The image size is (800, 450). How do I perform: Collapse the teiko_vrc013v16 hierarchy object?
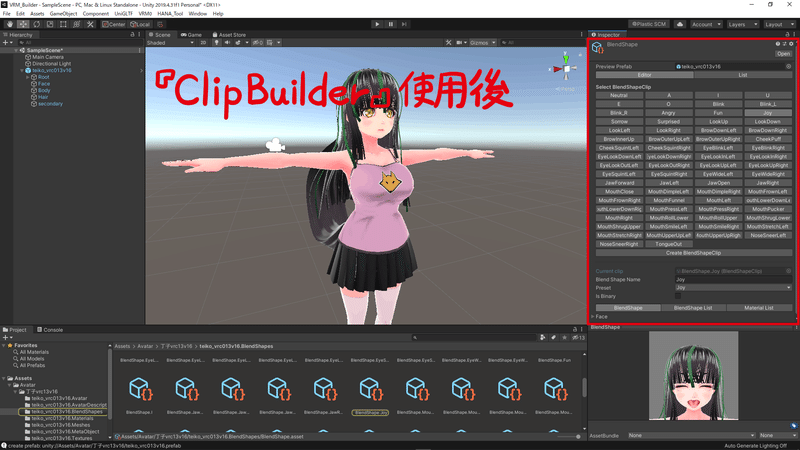pyautogui.click(x=22, y=70)
